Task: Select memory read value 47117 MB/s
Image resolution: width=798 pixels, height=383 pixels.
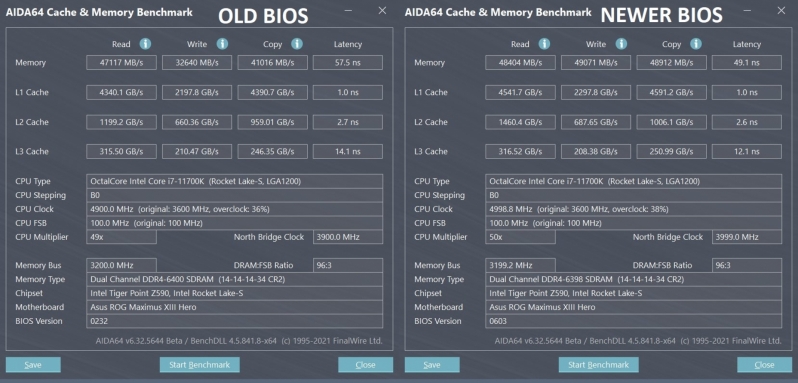Action: point(121,63)
